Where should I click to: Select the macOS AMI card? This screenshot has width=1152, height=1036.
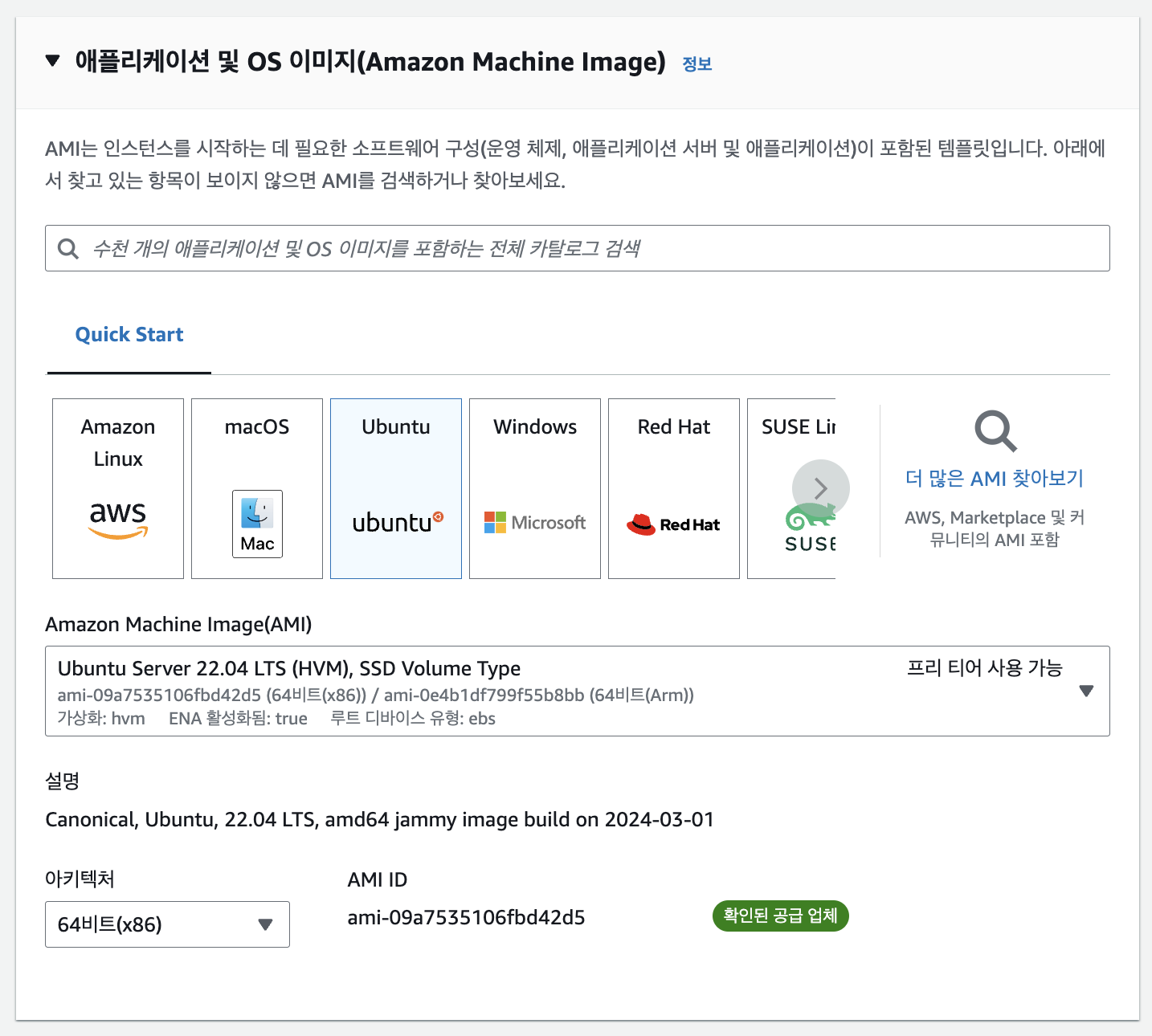coord(257,488)
